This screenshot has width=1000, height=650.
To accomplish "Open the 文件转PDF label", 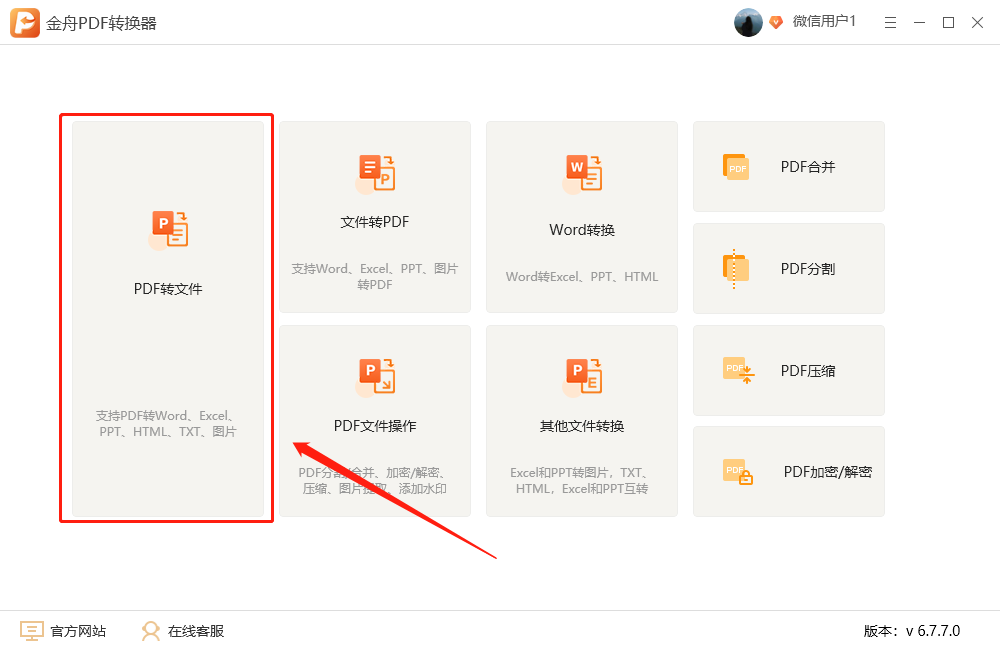I will click(375, 222).
